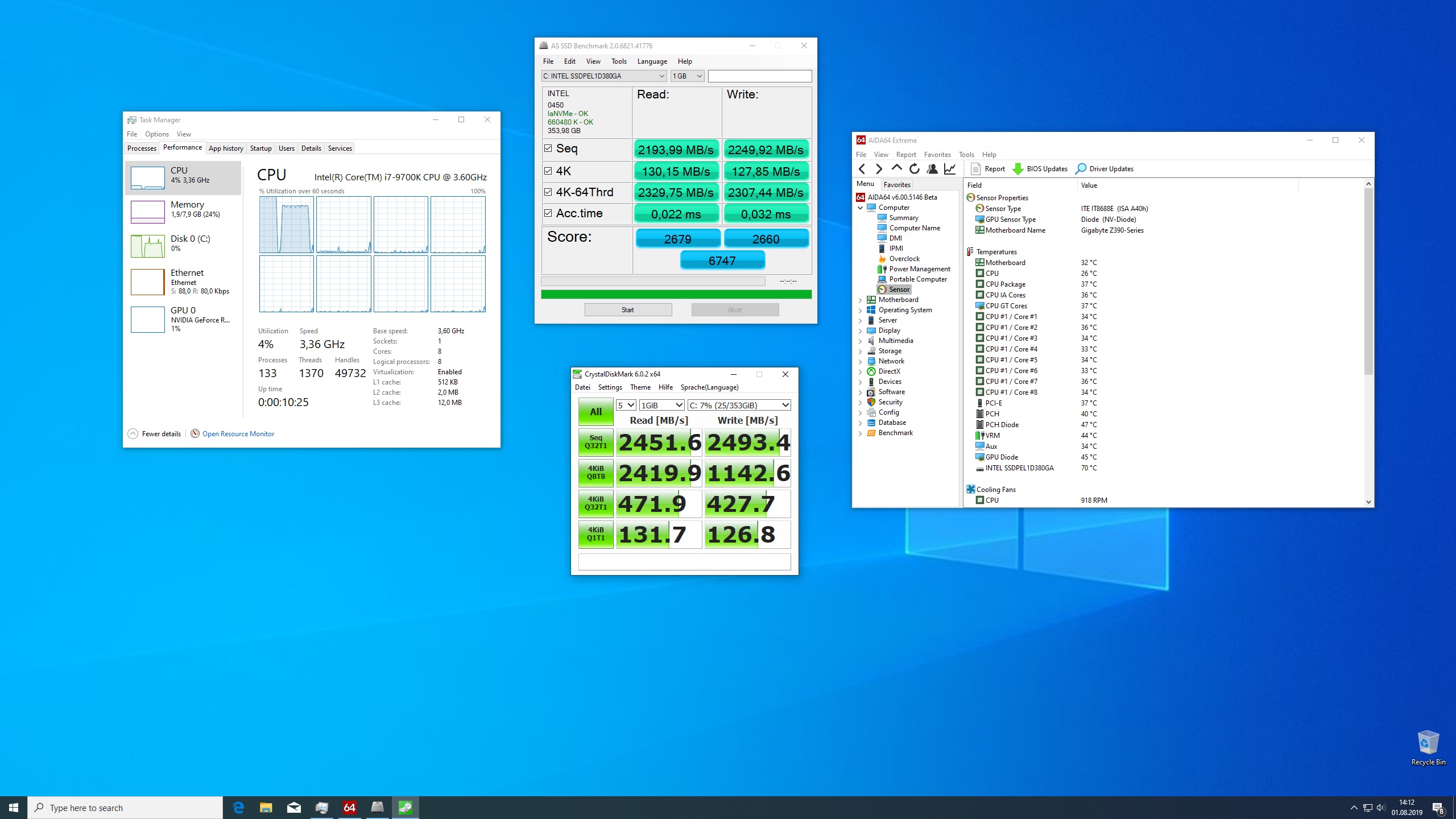Click Open Resource Monitor link
The width and height of the screenshot is (1456, 819).
coord(238,434)
